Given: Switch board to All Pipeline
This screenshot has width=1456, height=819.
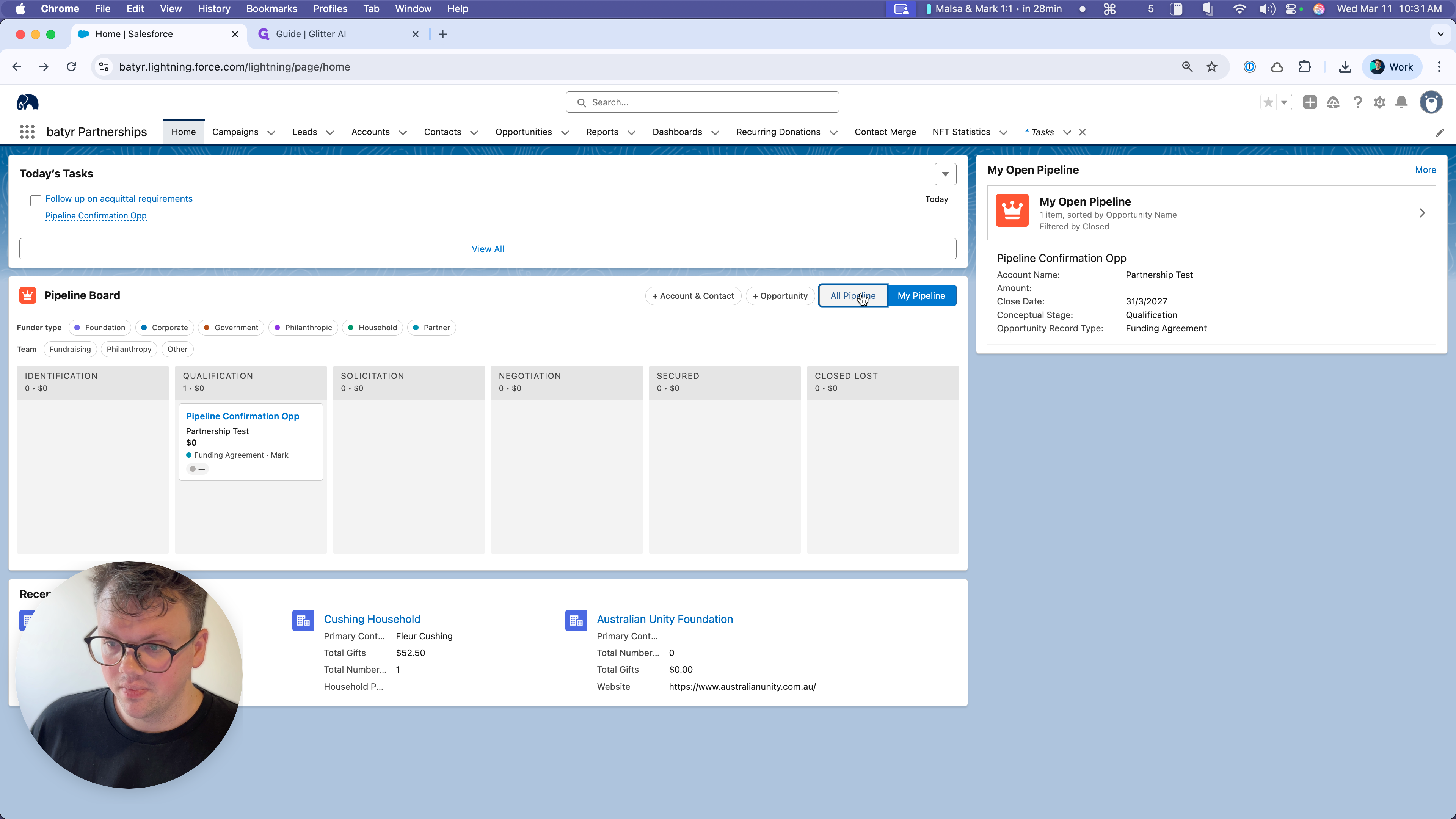Looking at the screenshot, I should [853, 296].
